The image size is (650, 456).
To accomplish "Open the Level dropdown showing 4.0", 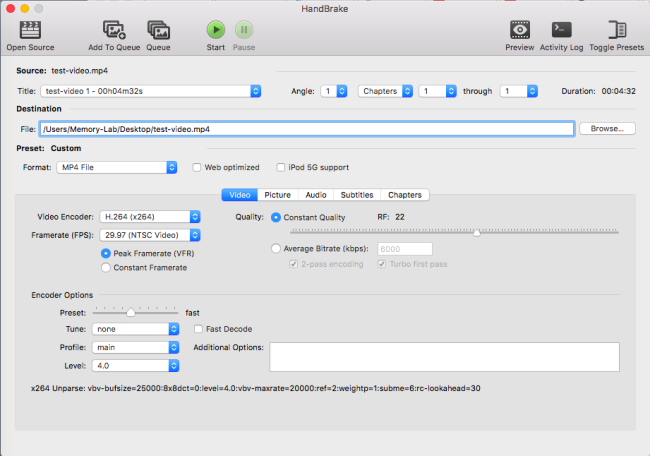I will [136, 366].
